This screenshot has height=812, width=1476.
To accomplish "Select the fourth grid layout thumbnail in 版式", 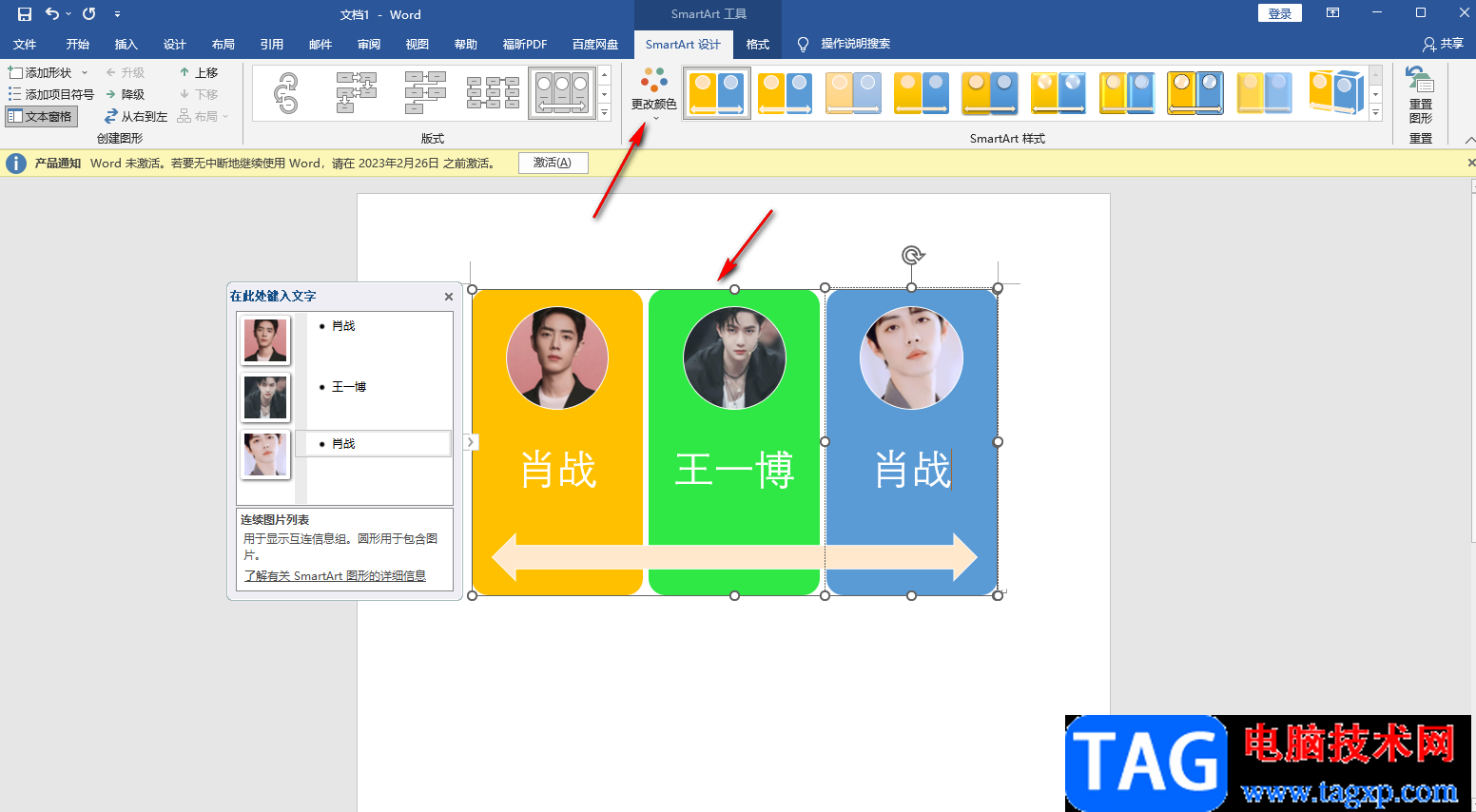I will (494, 93).
